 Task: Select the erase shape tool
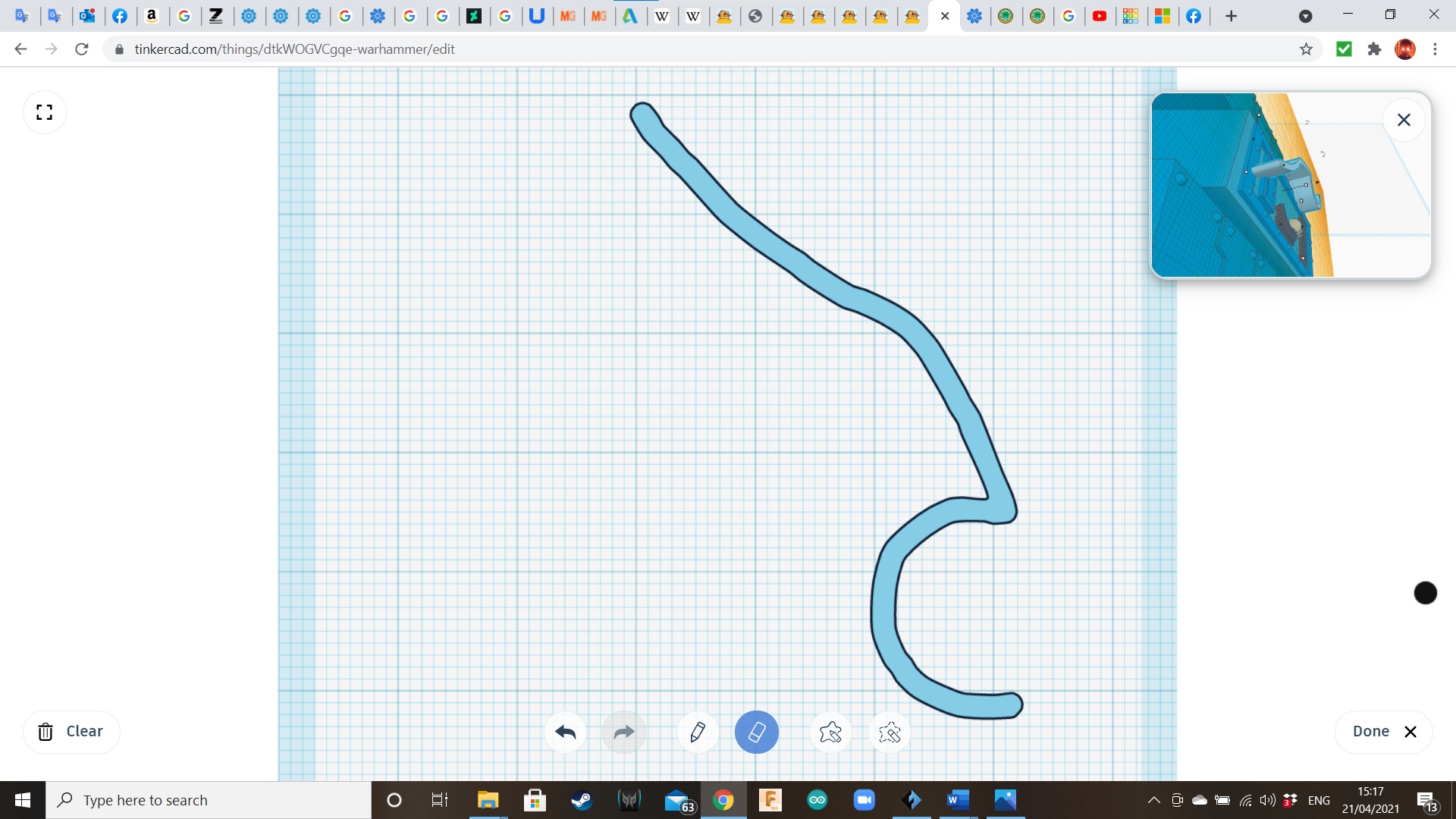(x=889, y=732)
